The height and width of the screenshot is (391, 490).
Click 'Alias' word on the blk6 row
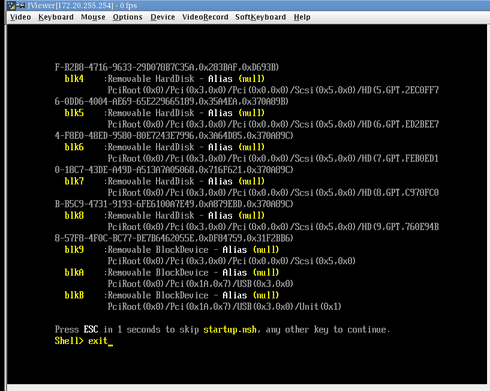click(220, 147)
